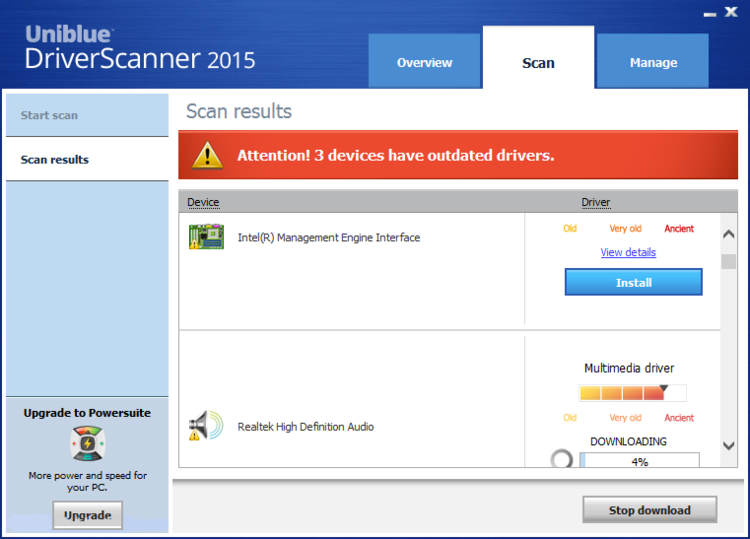Click the Upgrade to Powersuite heading
Image resolution: width=750 pixels, height=539 pixels.
(x=87, y=413)
